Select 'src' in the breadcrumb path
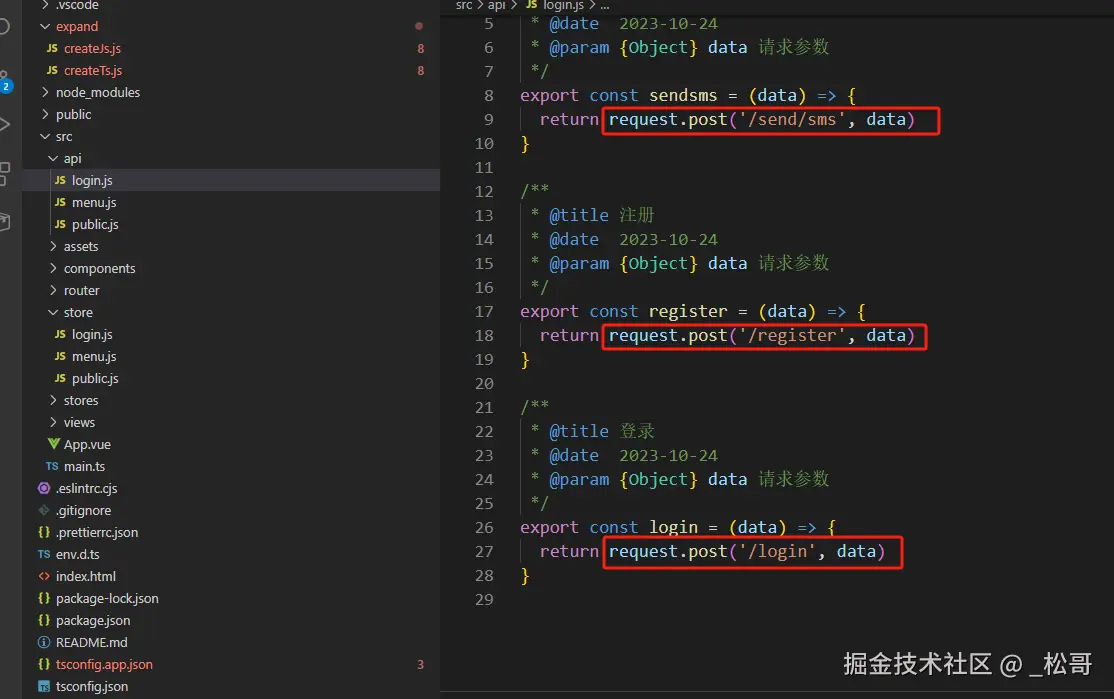The width and height of the screenshot is (1114, 699). click(x=464, y=5)
